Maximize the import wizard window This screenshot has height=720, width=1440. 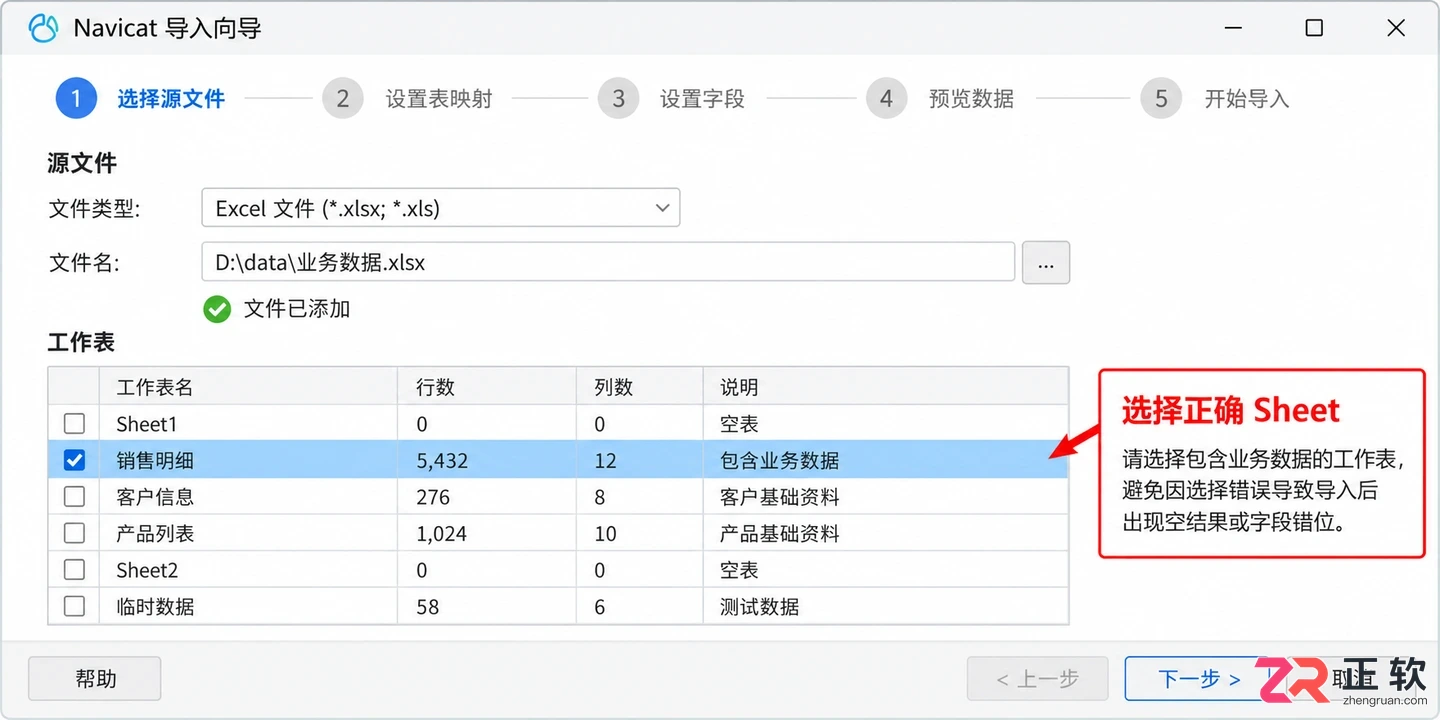coord(1314,28)
